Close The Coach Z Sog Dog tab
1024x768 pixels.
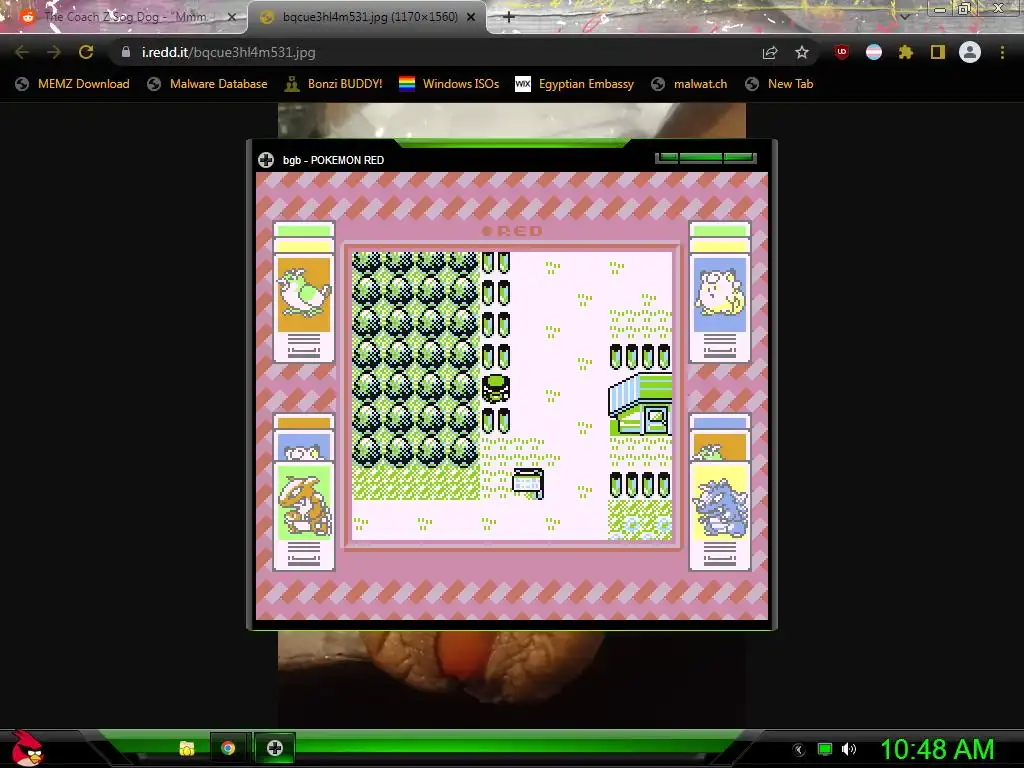pyautogui.click(x=231, y=17)
